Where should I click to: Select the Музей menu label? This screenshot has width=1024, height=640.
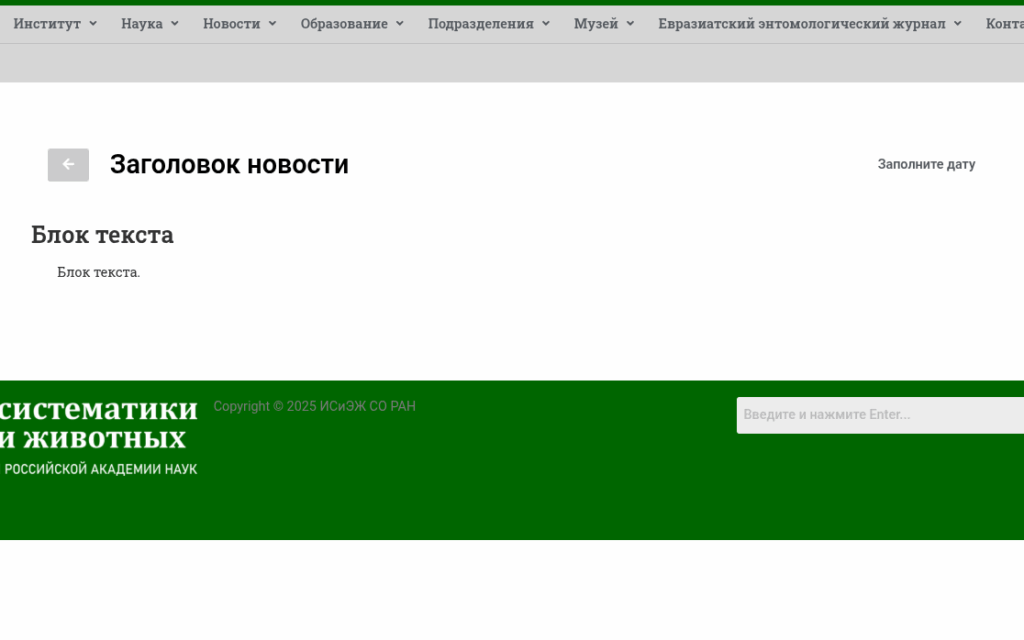(x=596, y=24)
